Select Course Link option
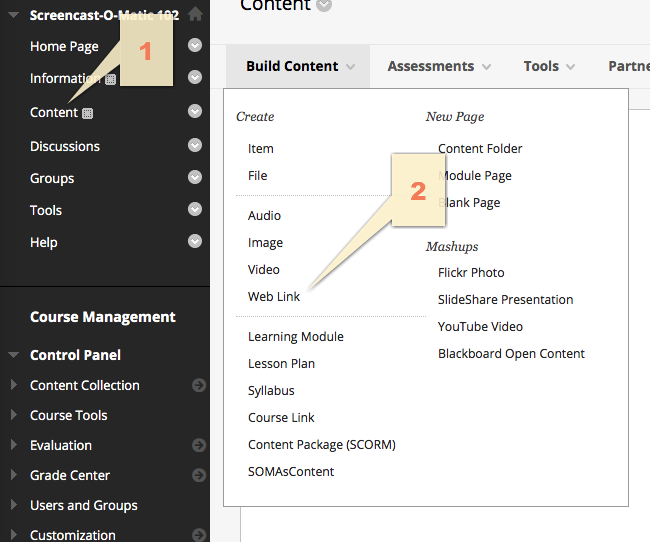The image size is (650, 542). pos(281,418)
